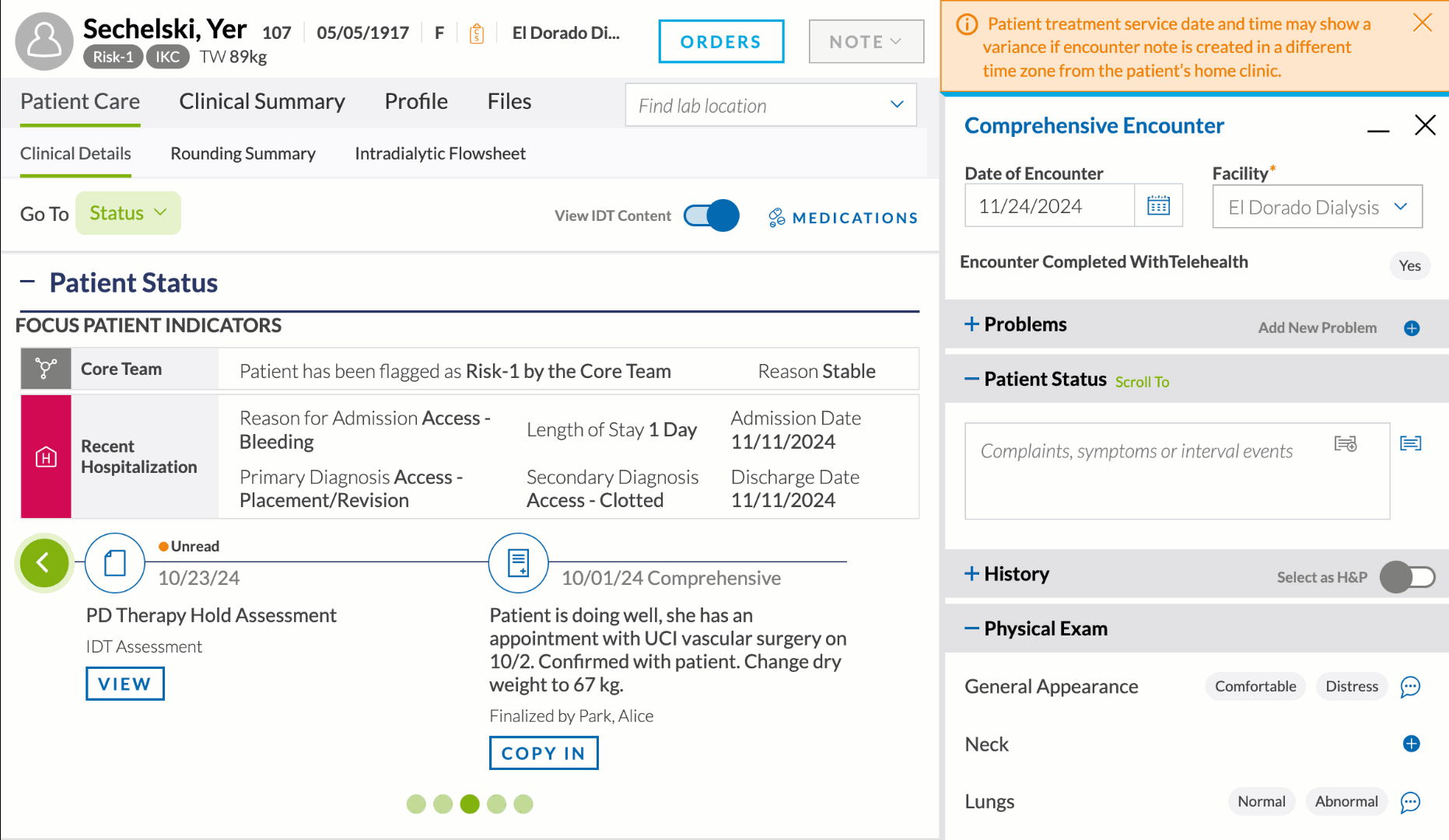1449x840 pixels.
Task: Click Add New Problem link
Action: (1318, 327)
